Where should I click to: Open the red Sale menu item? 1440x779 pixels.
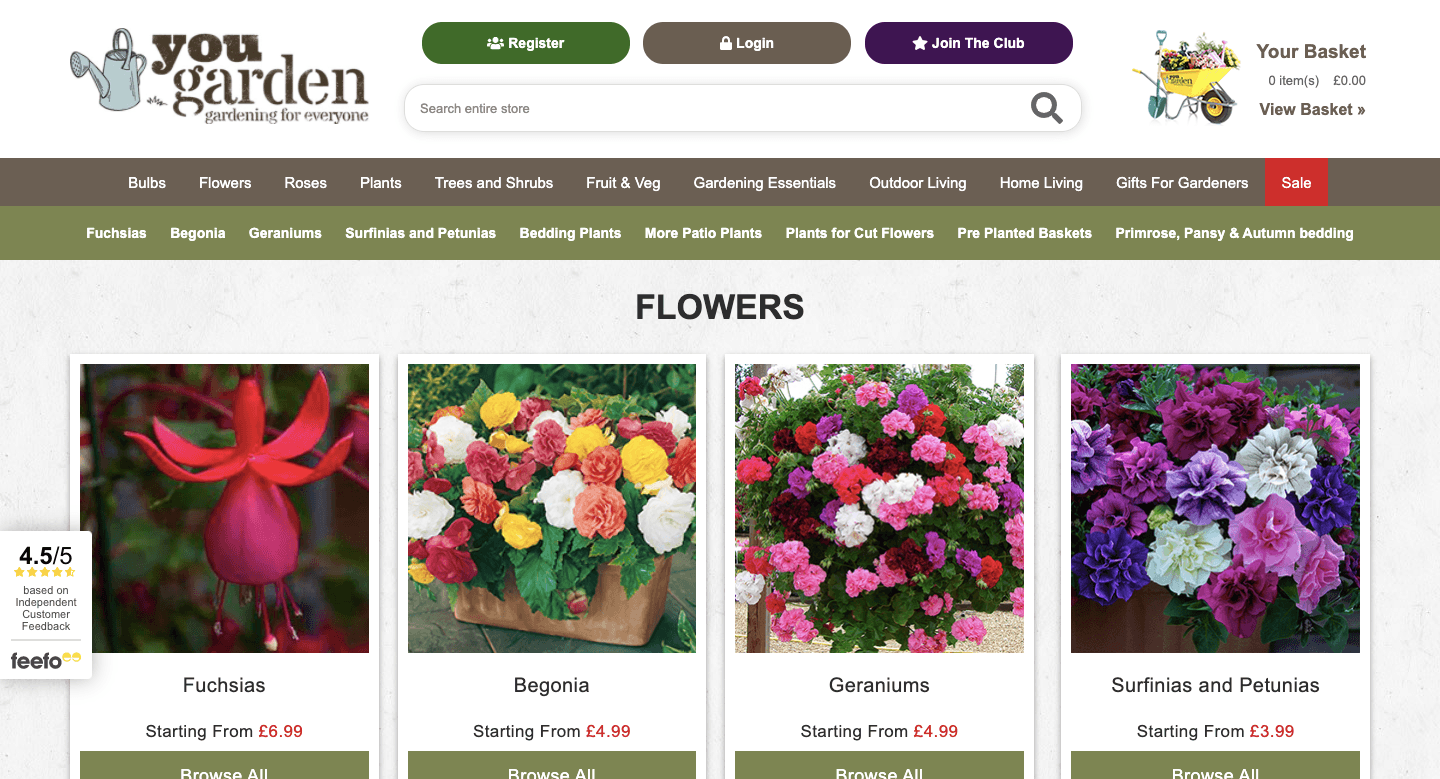tap(1296, 183)
